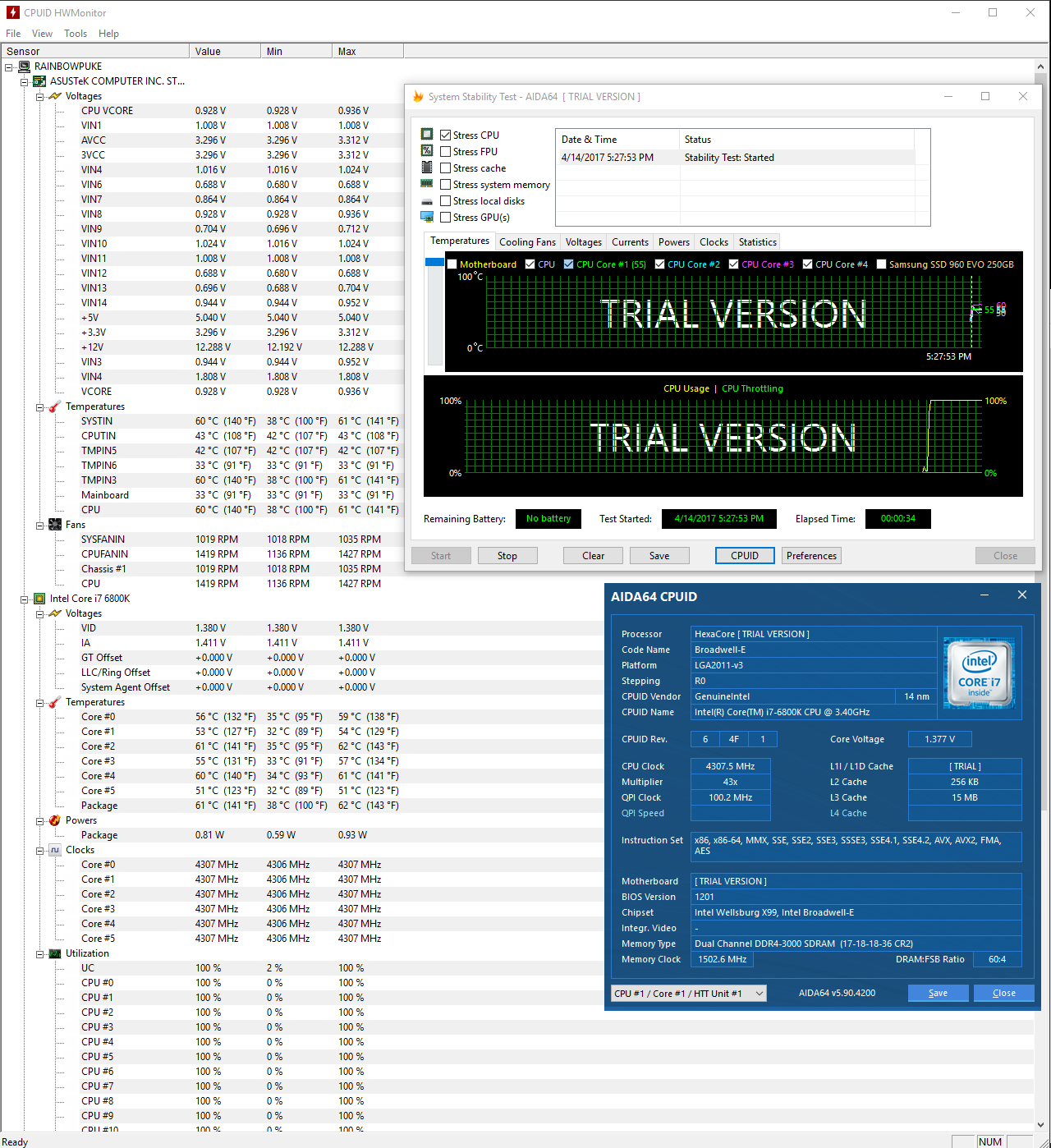This screenshot has height=1148, width=1051.
Task: Switch to the Powers tab
Action: [x=673, y=242]
